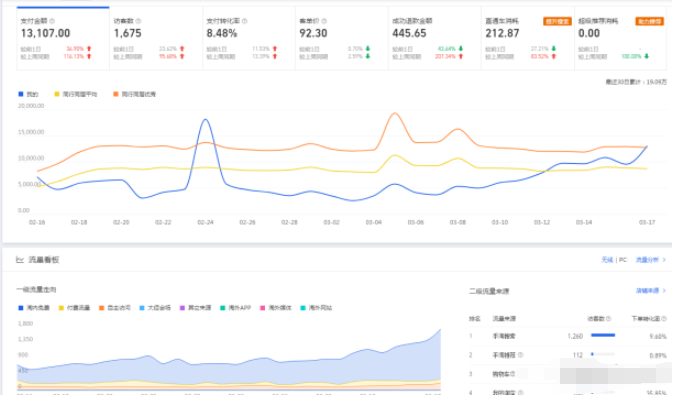This screenshot has height=408, width=685.
Task: Click the visitor bar for 手淘搜索 1,260
Action: tap(603, 335)
